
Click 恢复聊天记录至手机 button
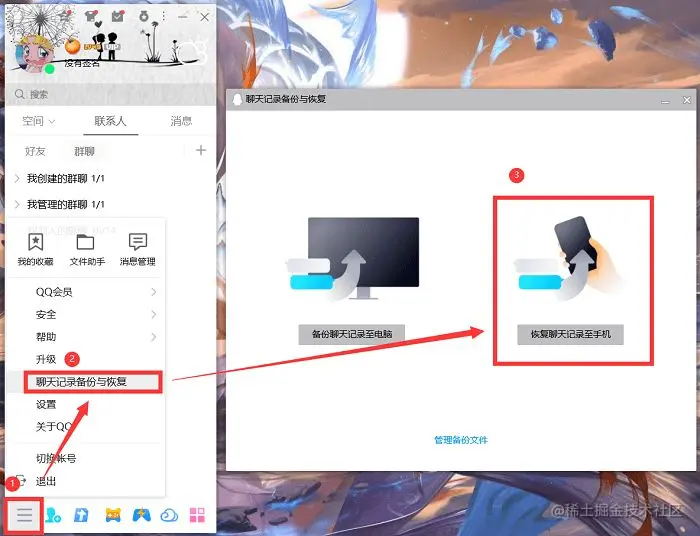571,334
